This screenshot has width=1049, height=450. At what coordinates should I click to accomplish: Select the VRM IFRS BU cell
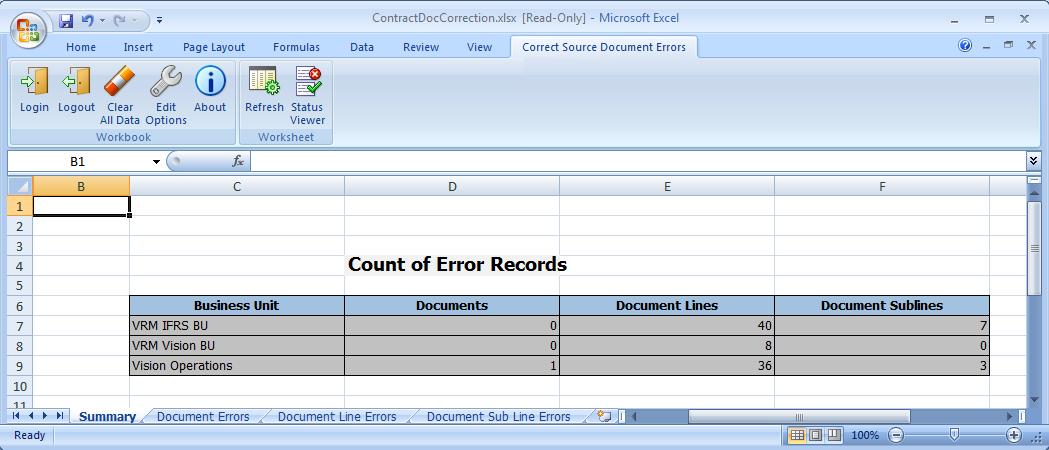(237, 326)
